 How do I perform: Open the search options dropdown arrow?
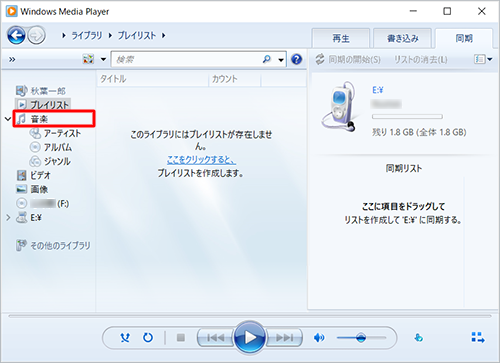click(281, 60)
